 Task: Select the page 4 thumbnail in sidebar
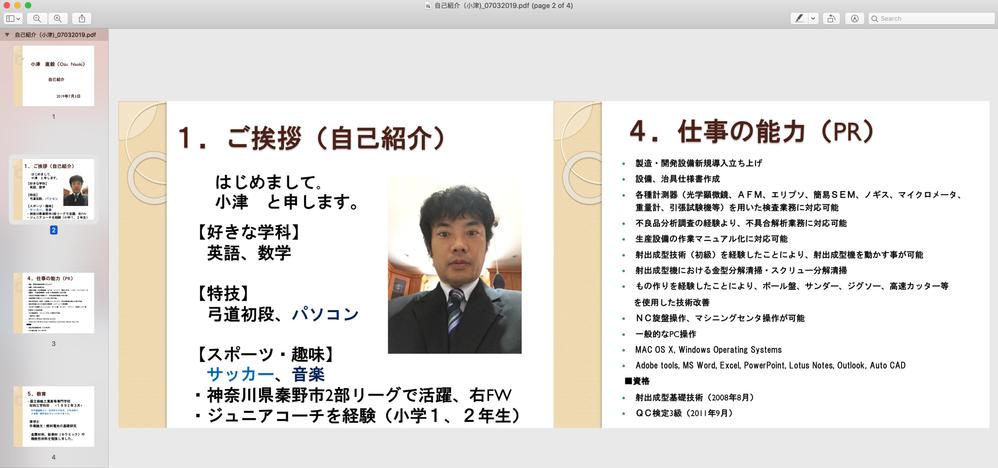tap(54, 416)
